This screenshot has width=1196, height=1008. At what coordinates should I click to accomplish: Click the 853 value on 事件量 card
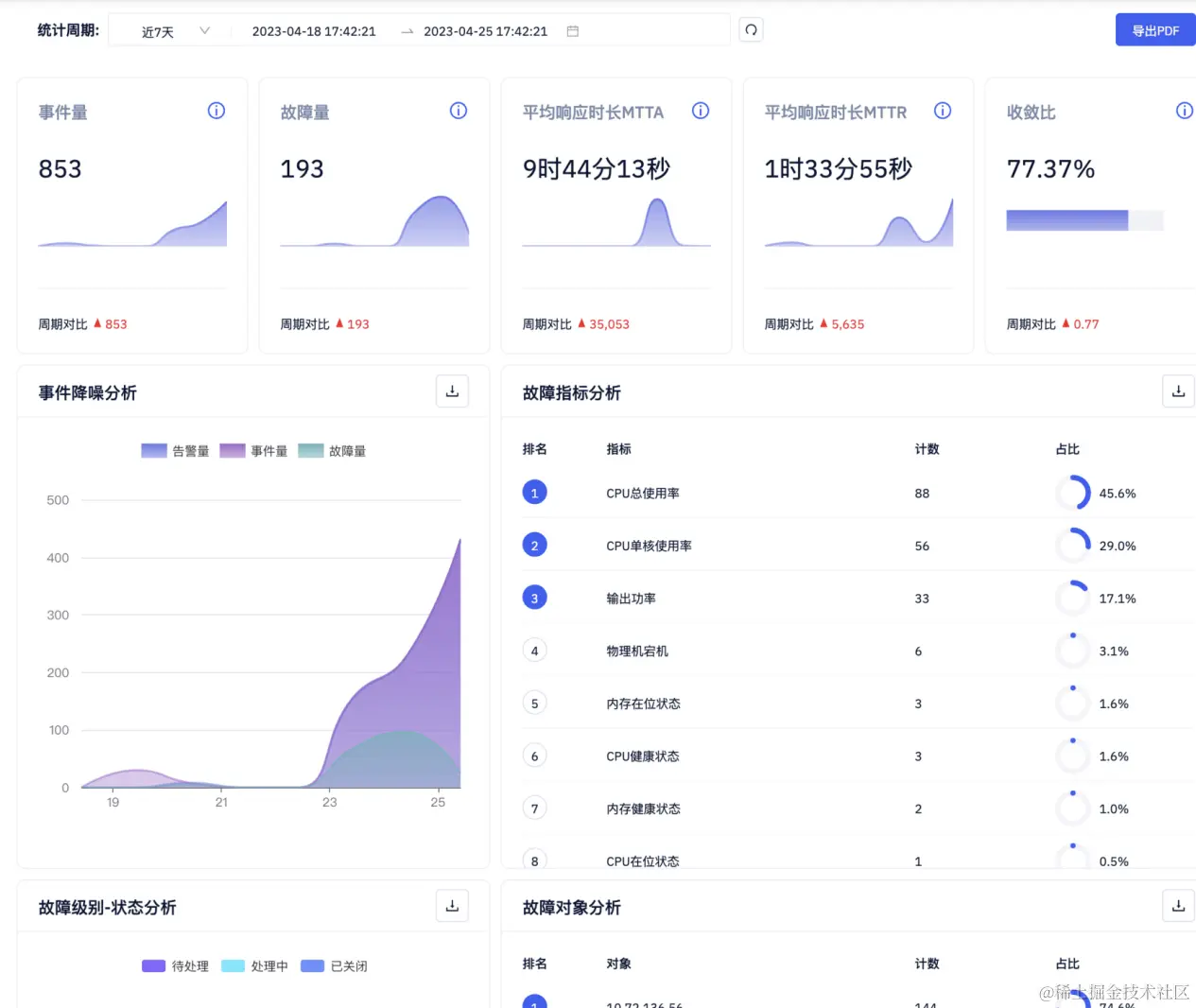60,169
